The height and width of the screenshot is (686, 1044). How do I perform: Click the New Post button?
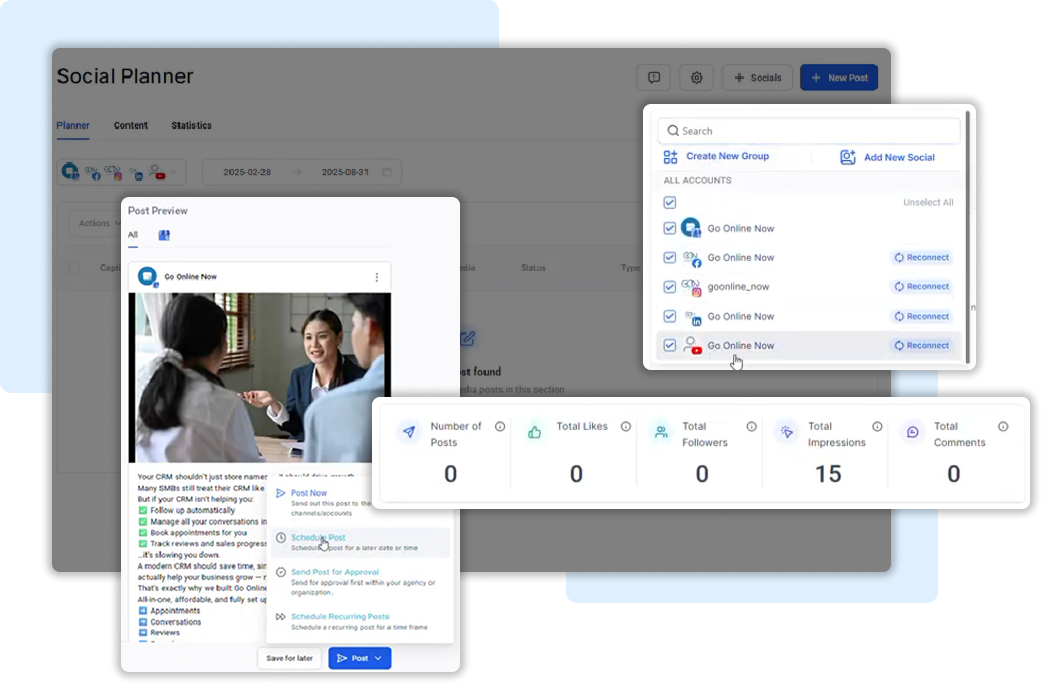pos(839,78)
